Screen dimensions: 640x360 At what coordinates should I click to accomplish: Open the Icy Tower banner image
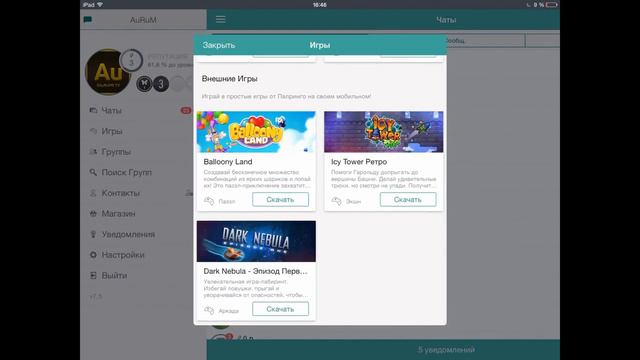384,132
